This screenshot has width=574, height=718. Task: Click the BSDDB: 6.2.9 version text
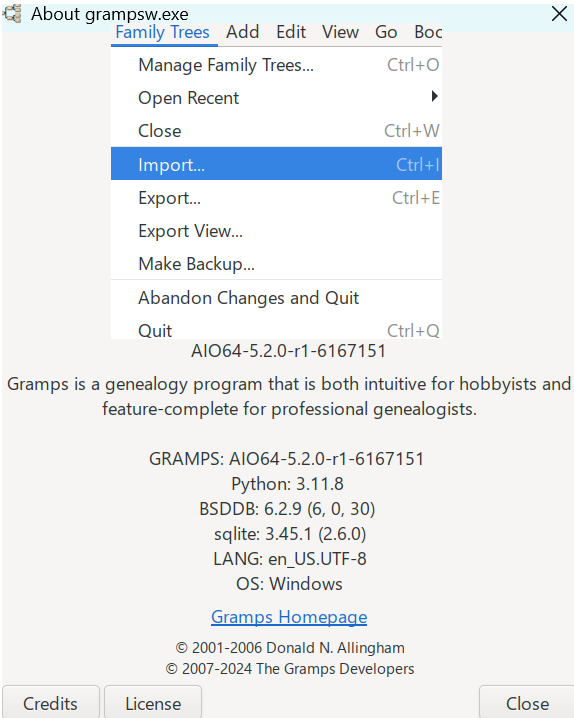coord(287,509)
